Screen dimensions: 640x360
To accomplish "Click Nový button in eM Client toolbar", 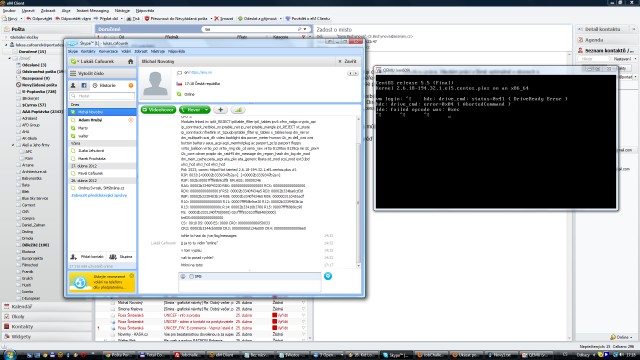I will (10, 19).
